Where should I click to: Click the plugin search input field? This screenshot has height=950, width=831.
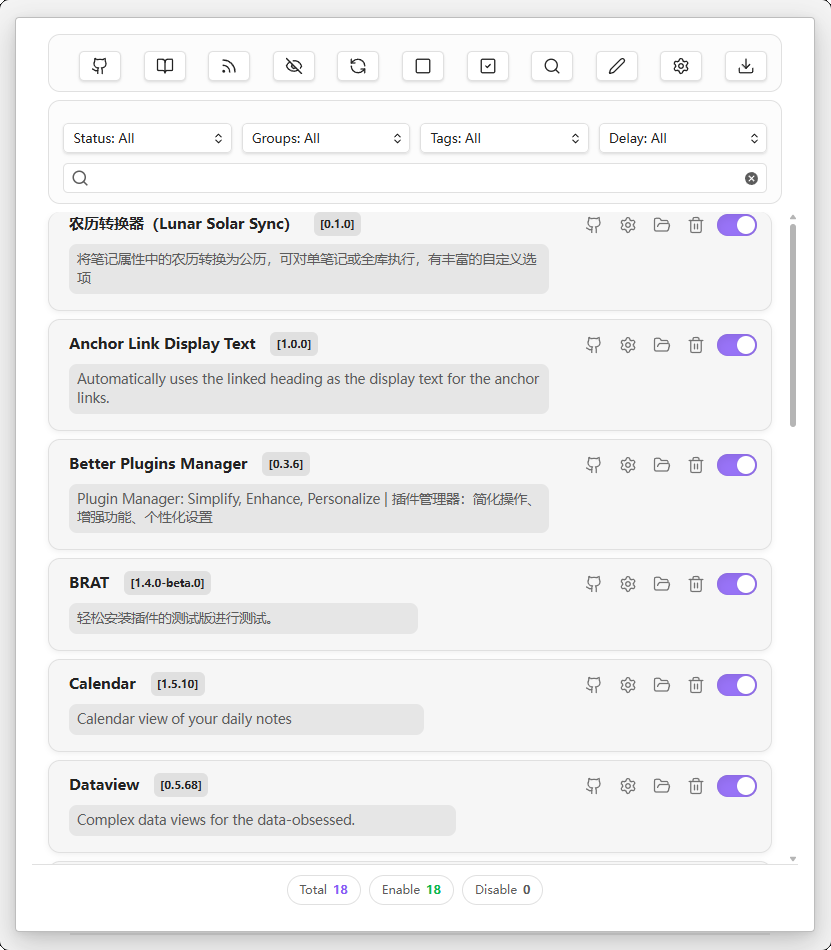click(415, 178)
